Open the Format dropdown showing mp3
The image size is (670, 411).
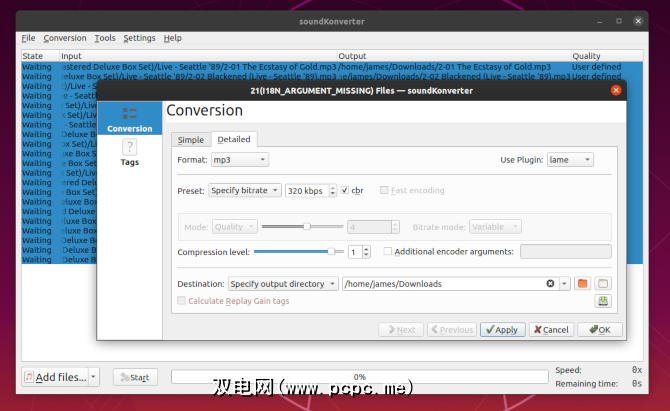(240, 160)
